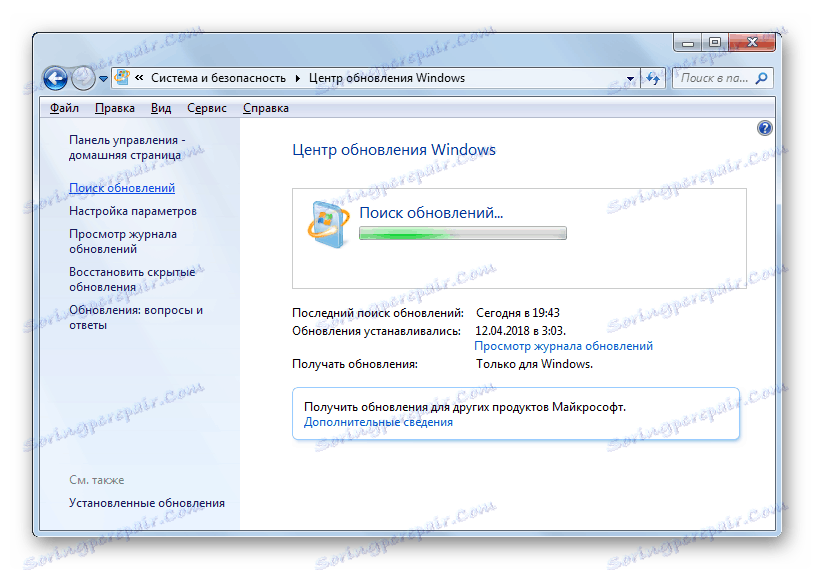
Task: Click Восстановить скрытые обновления
Action: [x=132, y=280]
